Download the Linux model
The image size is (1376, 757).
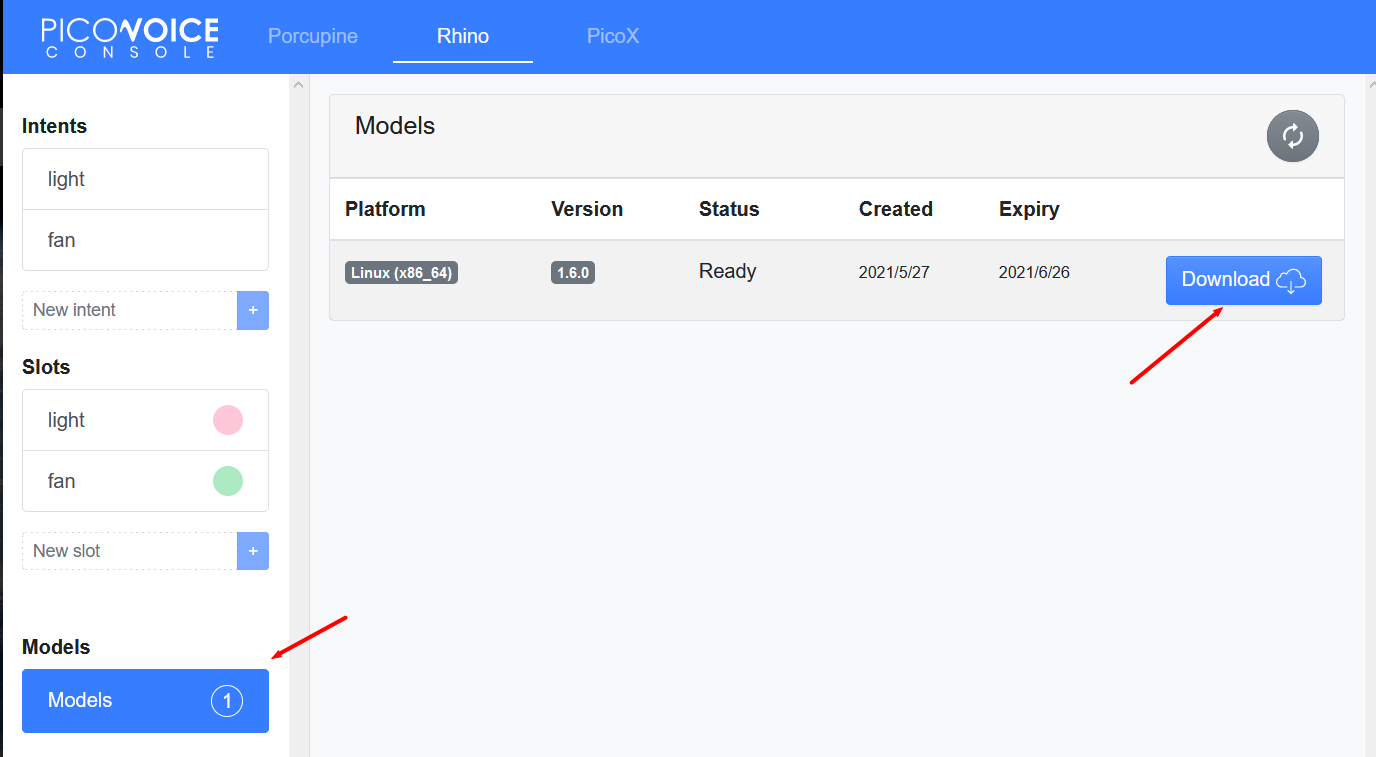click(1244, 280)
